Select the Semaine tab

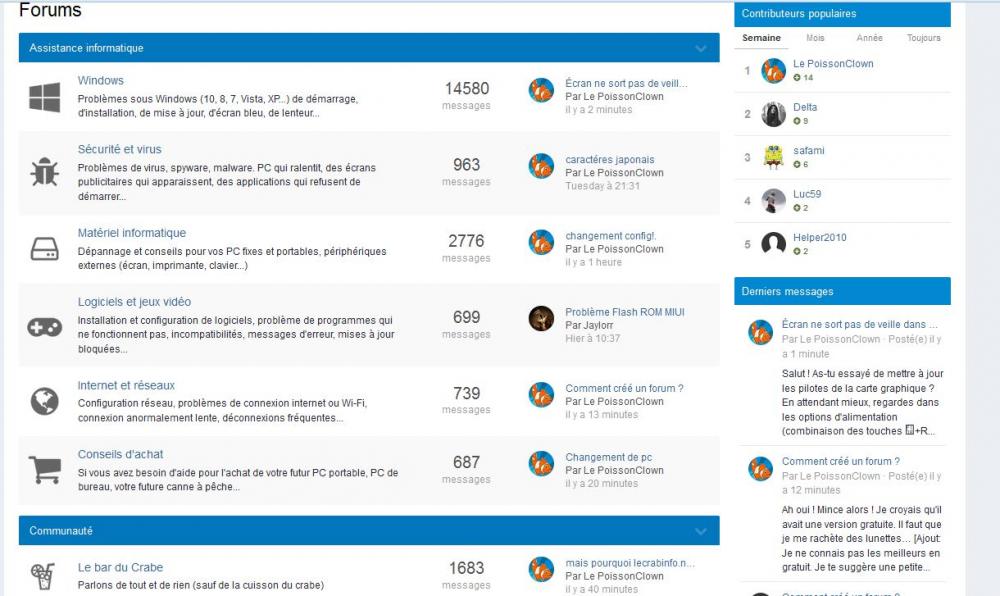click(761, 38)
